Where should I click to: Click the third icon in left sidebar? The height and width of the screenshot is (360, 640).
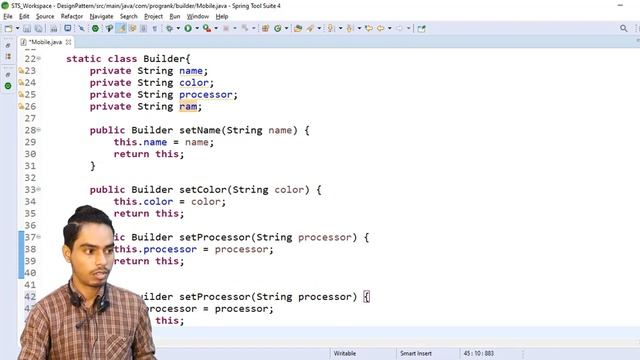point(8,74)
